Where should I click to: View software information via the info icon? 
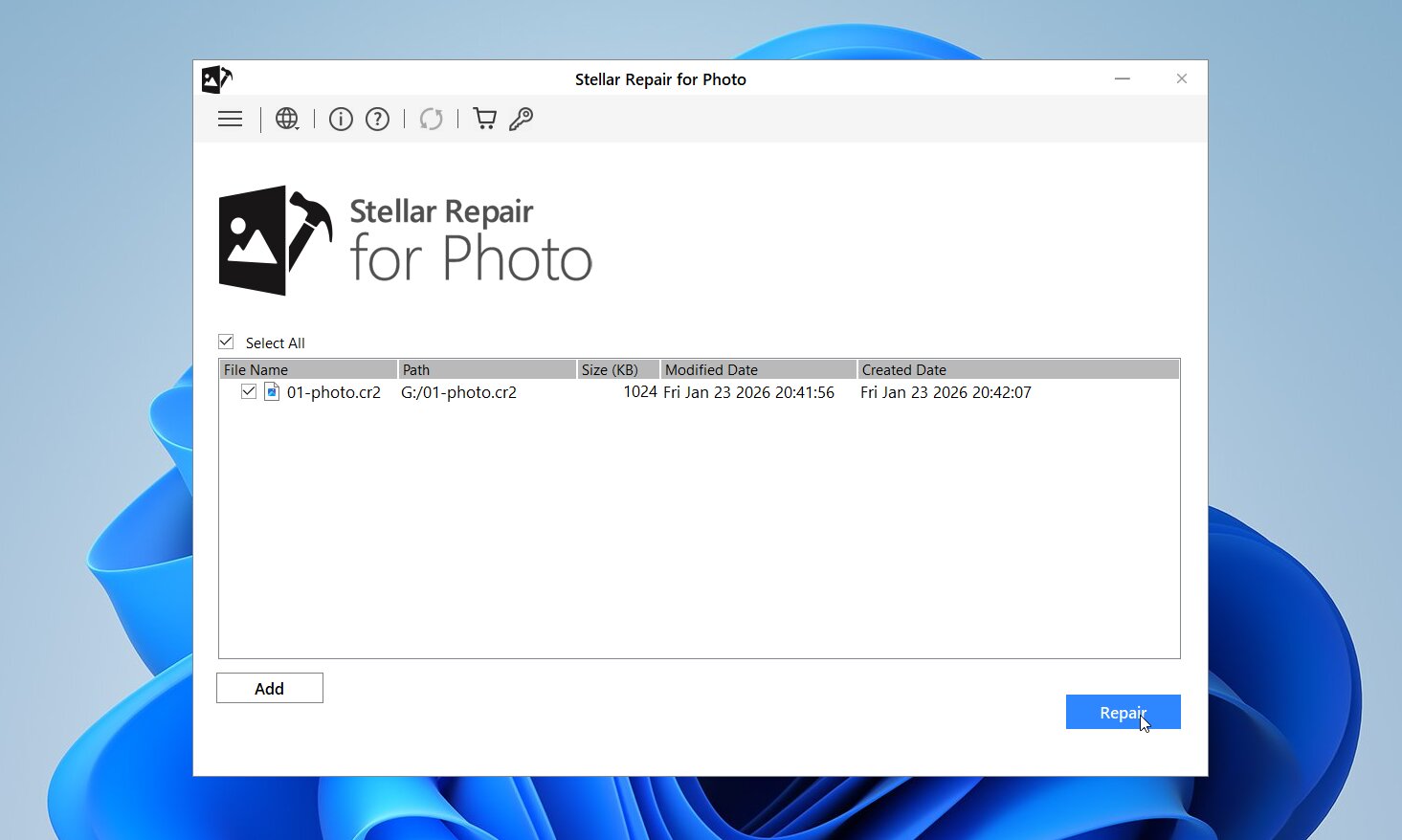(341, 119)
